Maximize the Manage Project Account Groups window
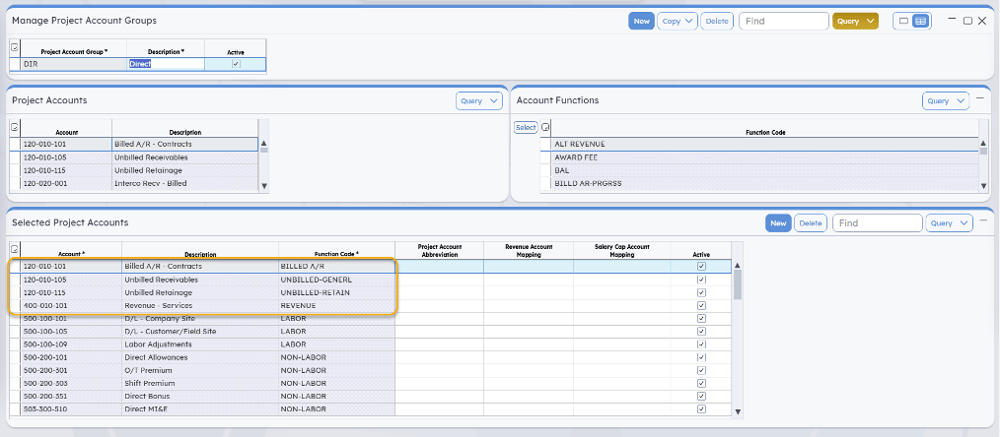The width and height of the screenshot is (1000, 437). [x=967, y=21]
